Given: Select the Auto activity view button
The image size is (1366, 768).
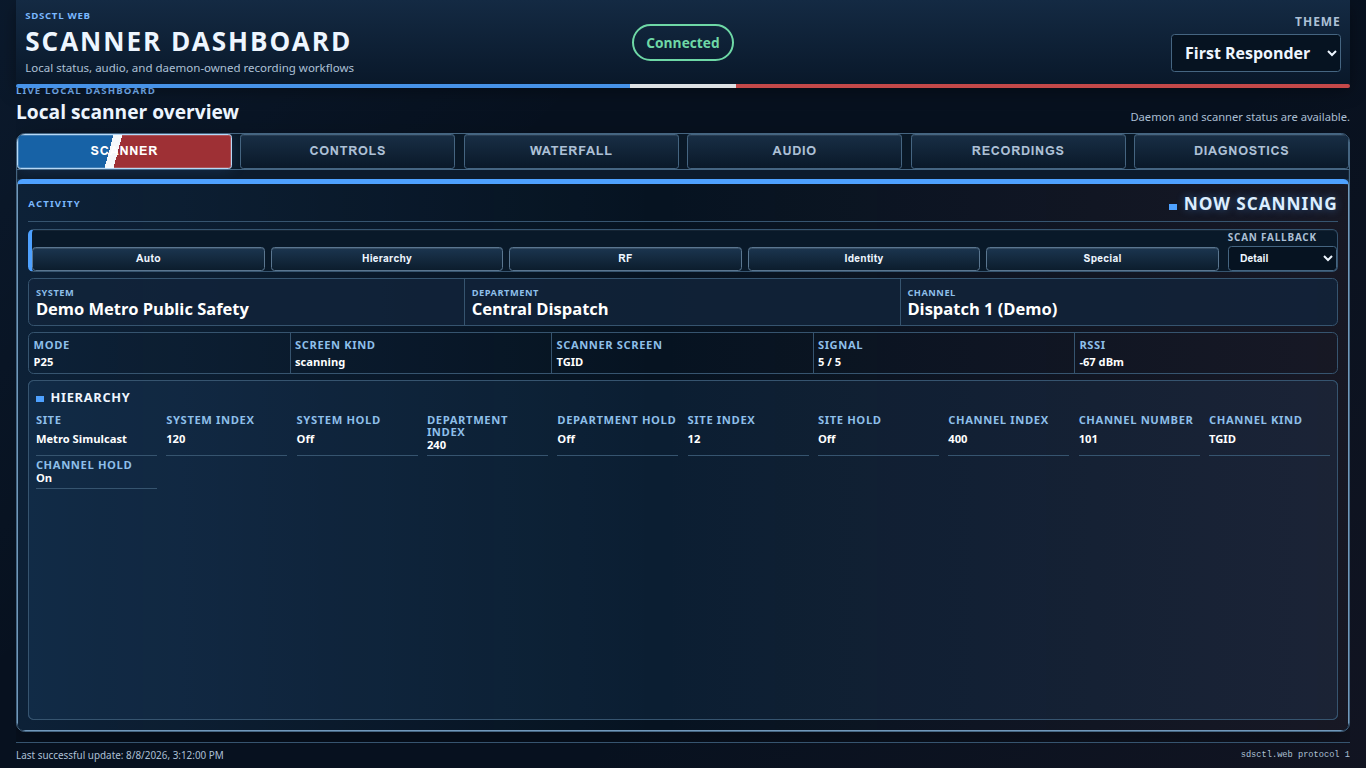Looking at the screenshot, I should point(148,259).
